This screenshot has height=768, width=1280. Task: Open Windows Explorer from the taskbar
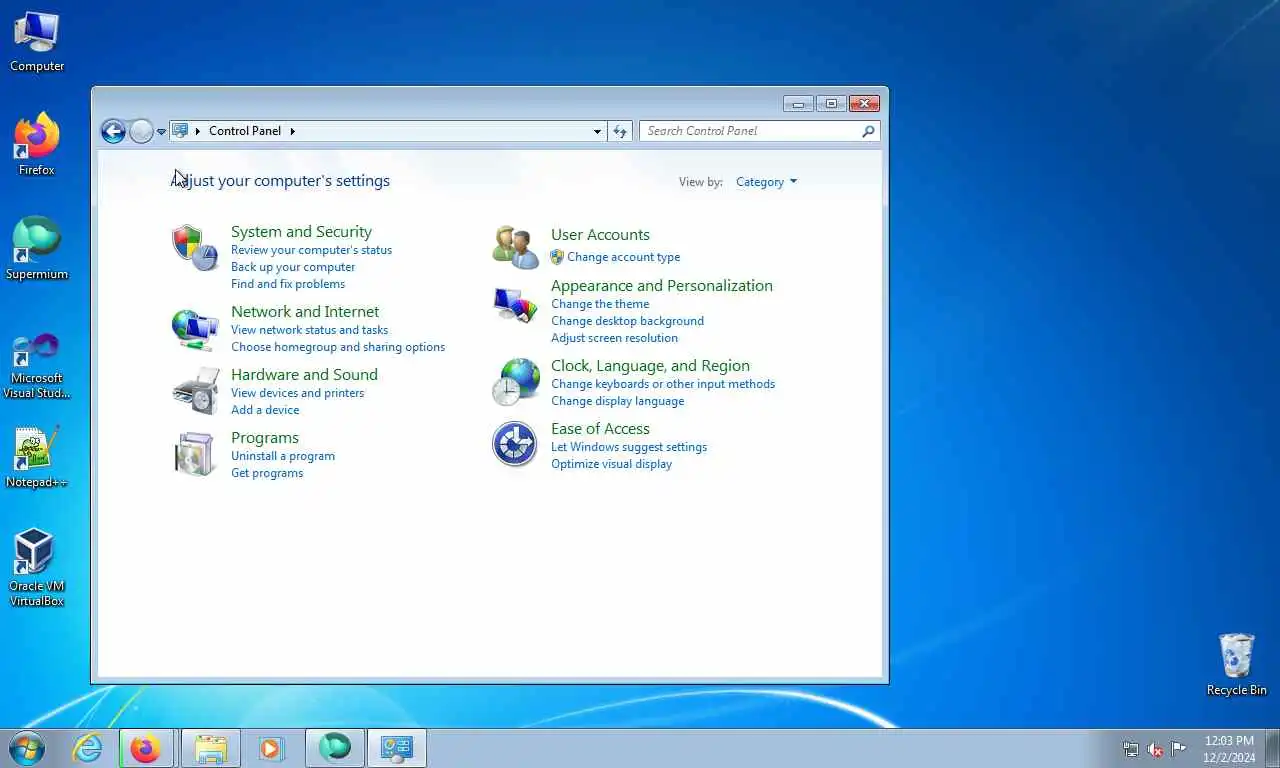point(210,748)
